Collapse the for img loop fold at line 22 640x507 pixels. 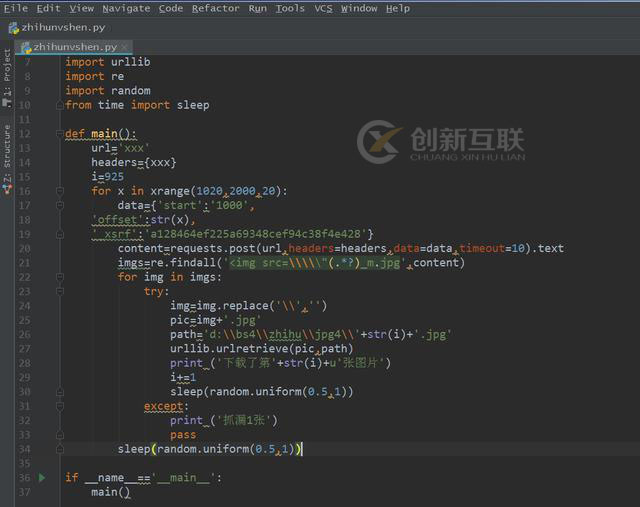pos(60,277)
